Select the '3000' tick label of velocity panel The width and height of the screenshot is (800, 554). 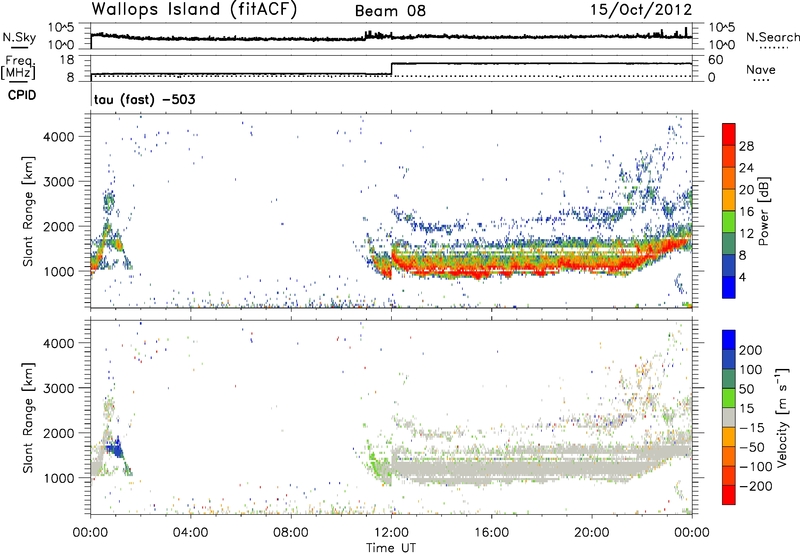coord(58,388)
